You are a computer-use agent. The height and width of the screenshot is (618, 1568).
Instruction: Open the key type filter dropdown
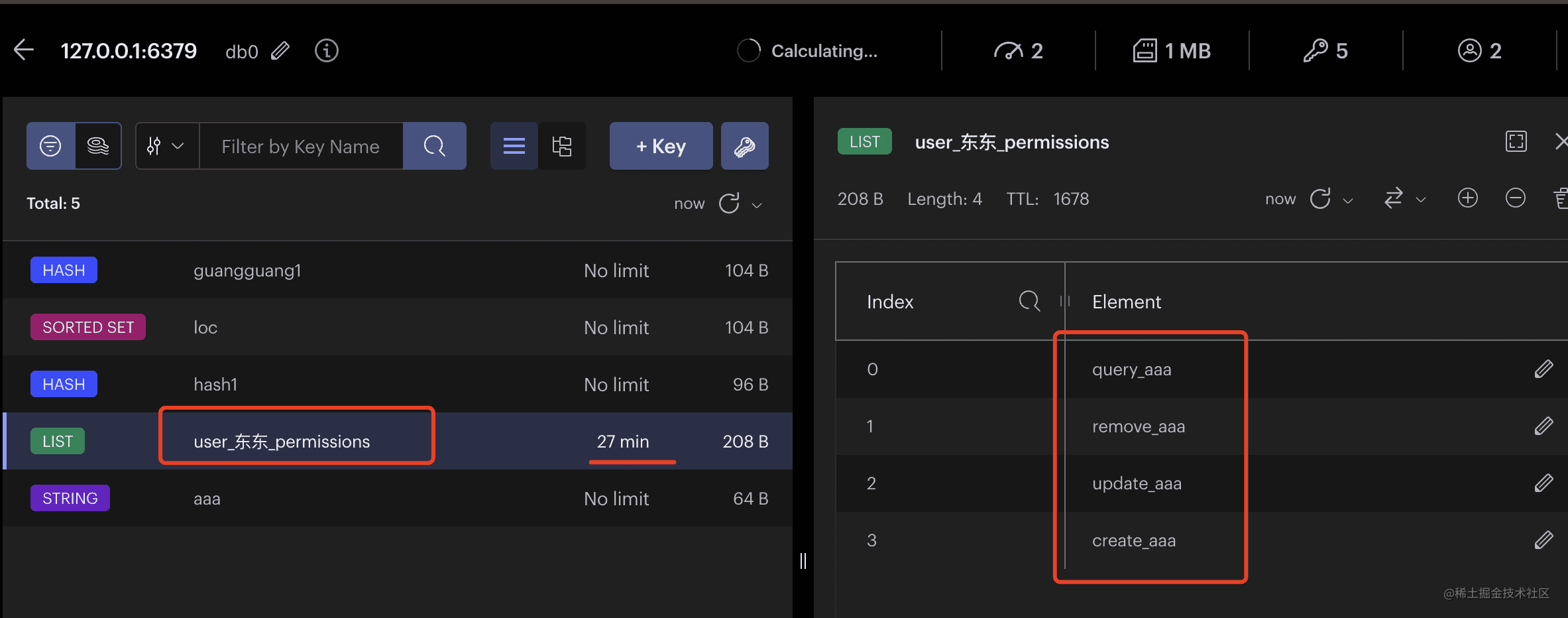166,146
